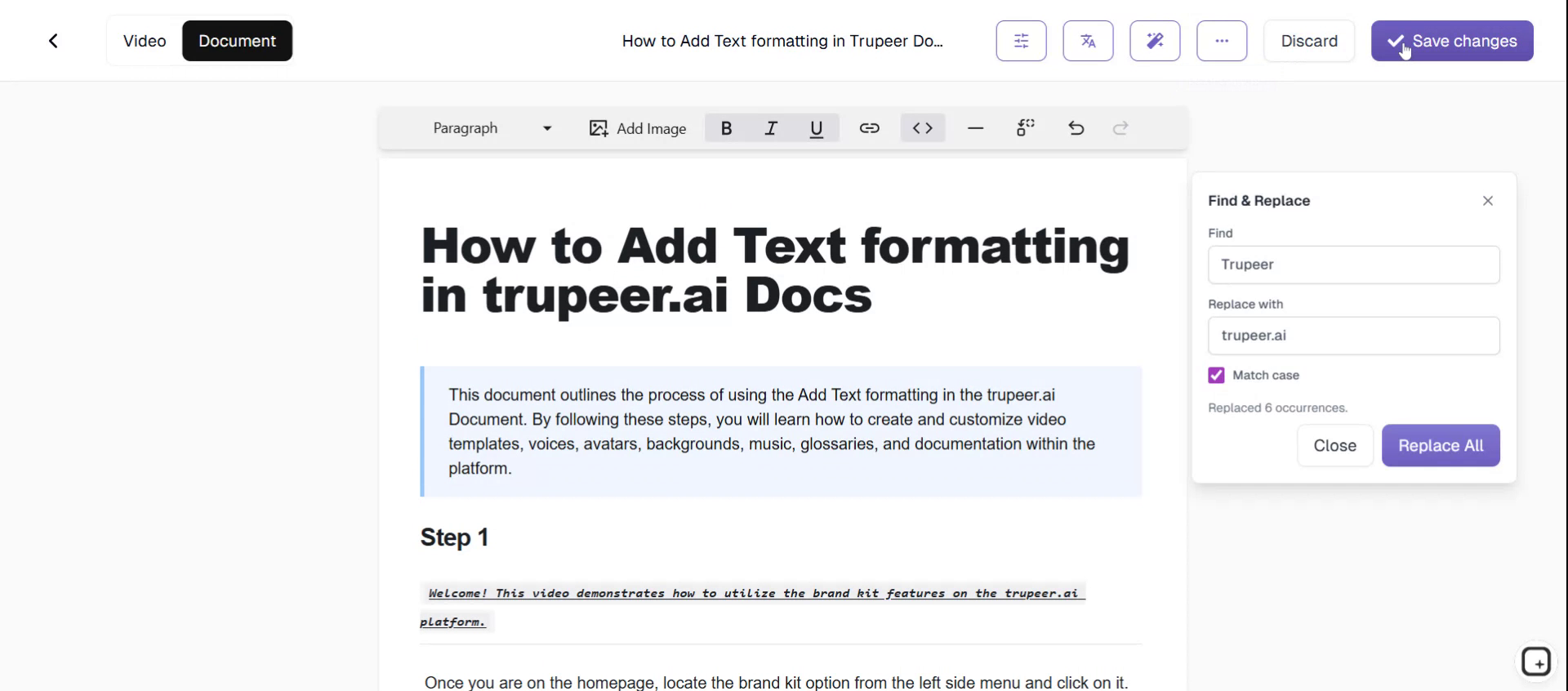Select the Document tab

(x=237, y=41)
